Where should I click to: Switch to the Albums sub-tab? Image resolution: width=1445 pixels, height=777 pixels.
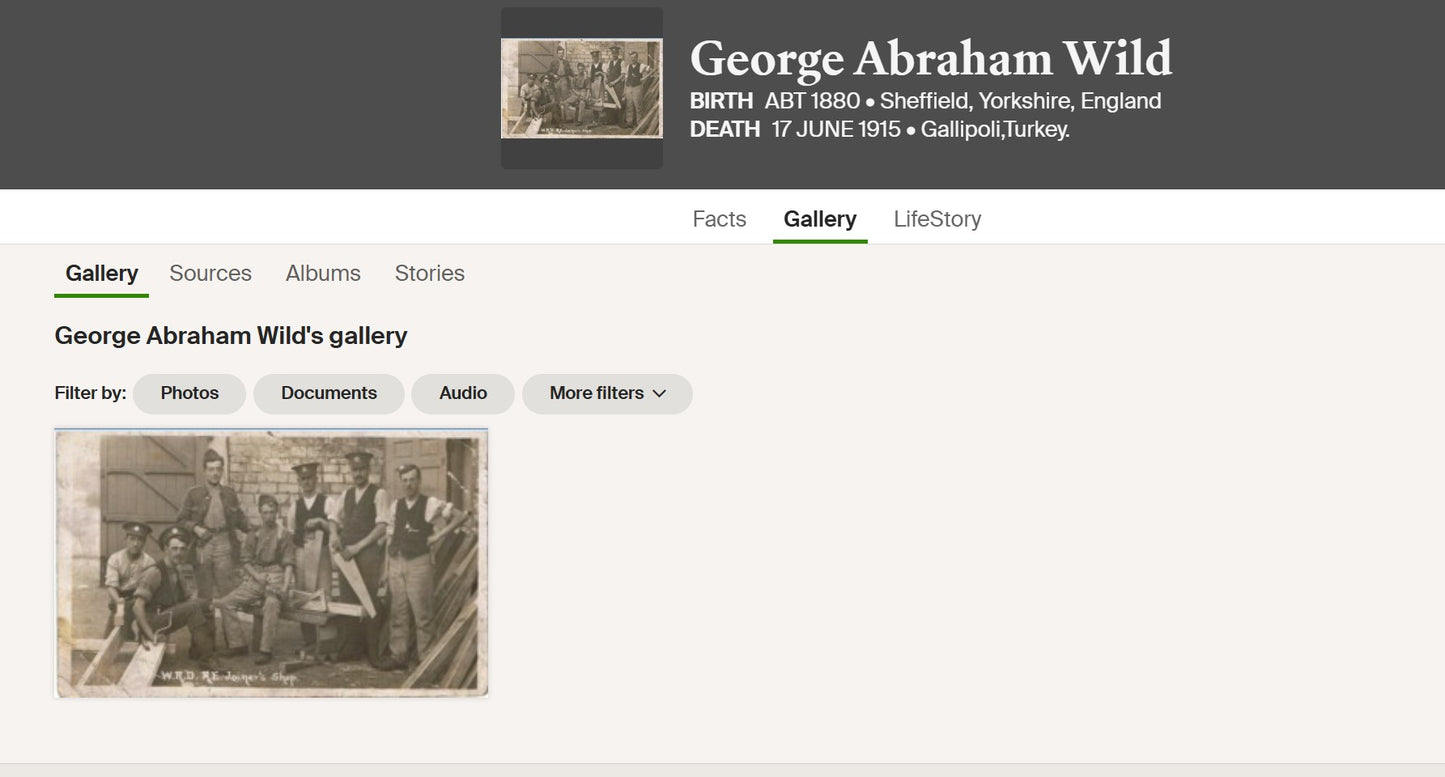point(323,273)
